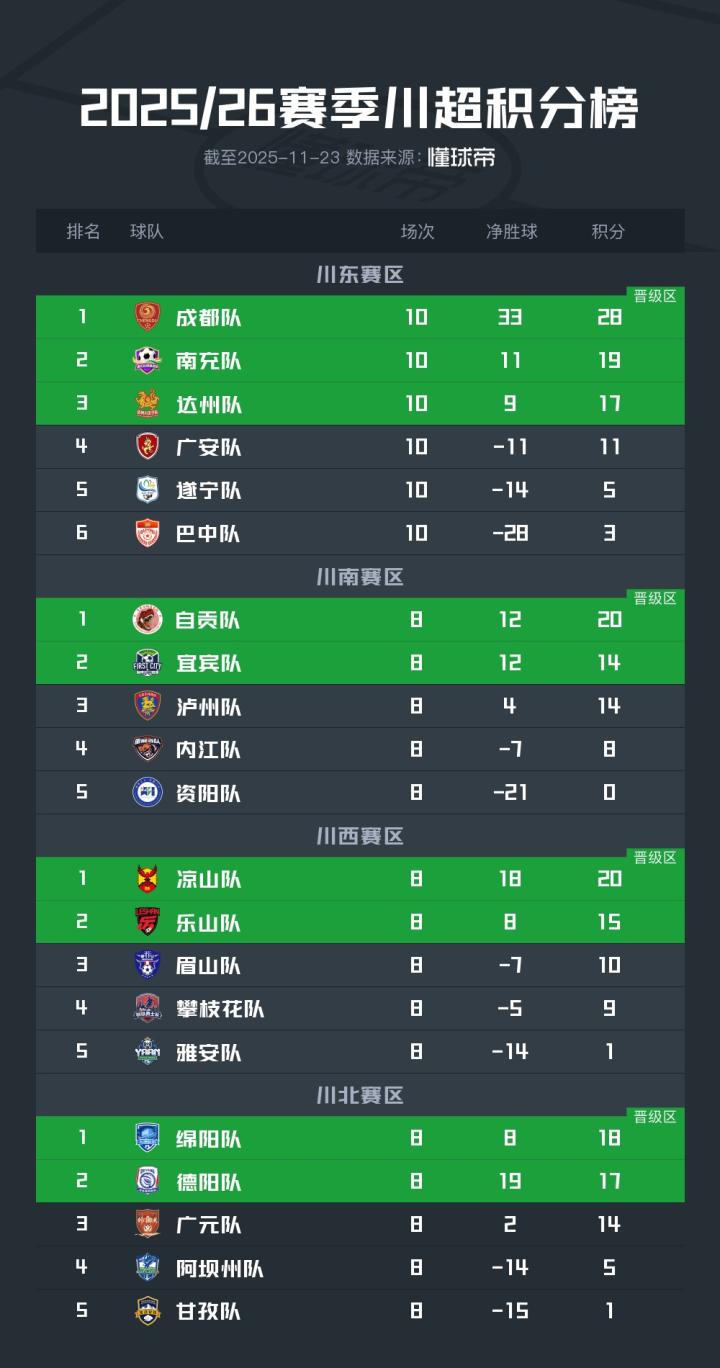Click the 甘孜队 team badge

[x=148, y=1311]
